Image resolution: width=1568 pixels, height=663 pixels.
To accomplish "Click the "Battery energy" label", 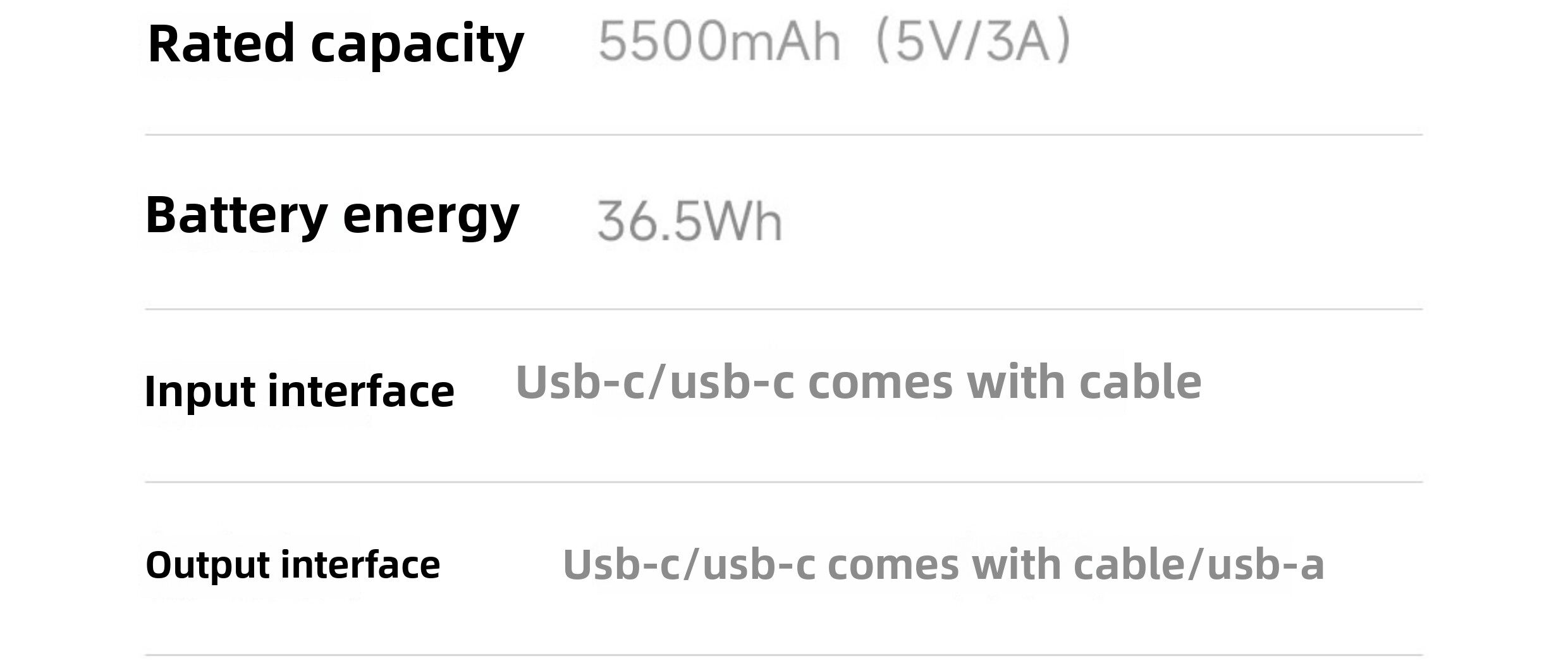I will 332,216.
